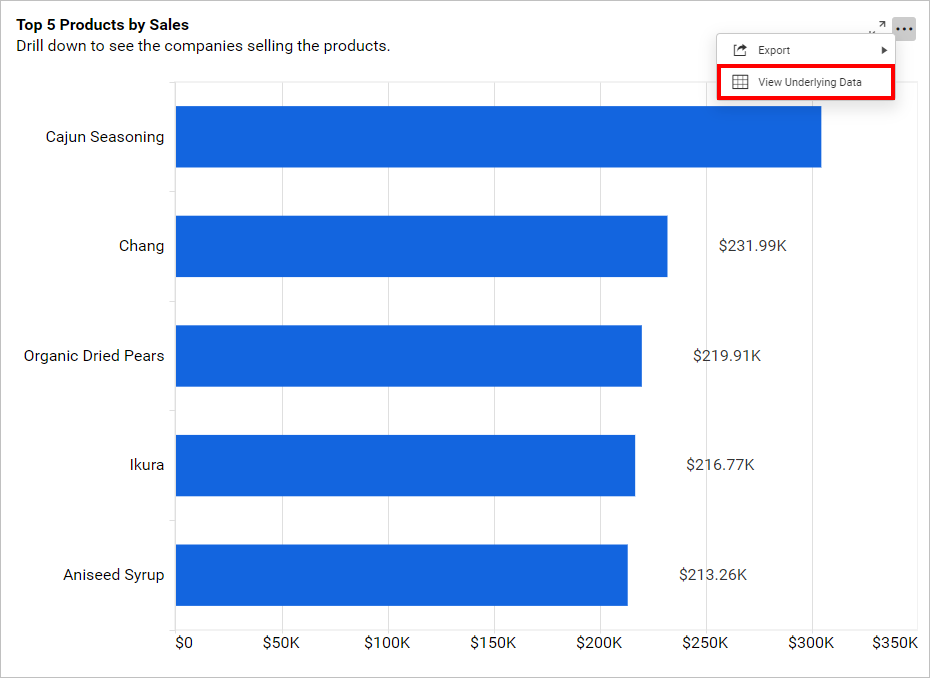The height and width of the screenshot is (678, 930).
Task: Click the Organic Dried Pears bar
Action: click(408, 356)
